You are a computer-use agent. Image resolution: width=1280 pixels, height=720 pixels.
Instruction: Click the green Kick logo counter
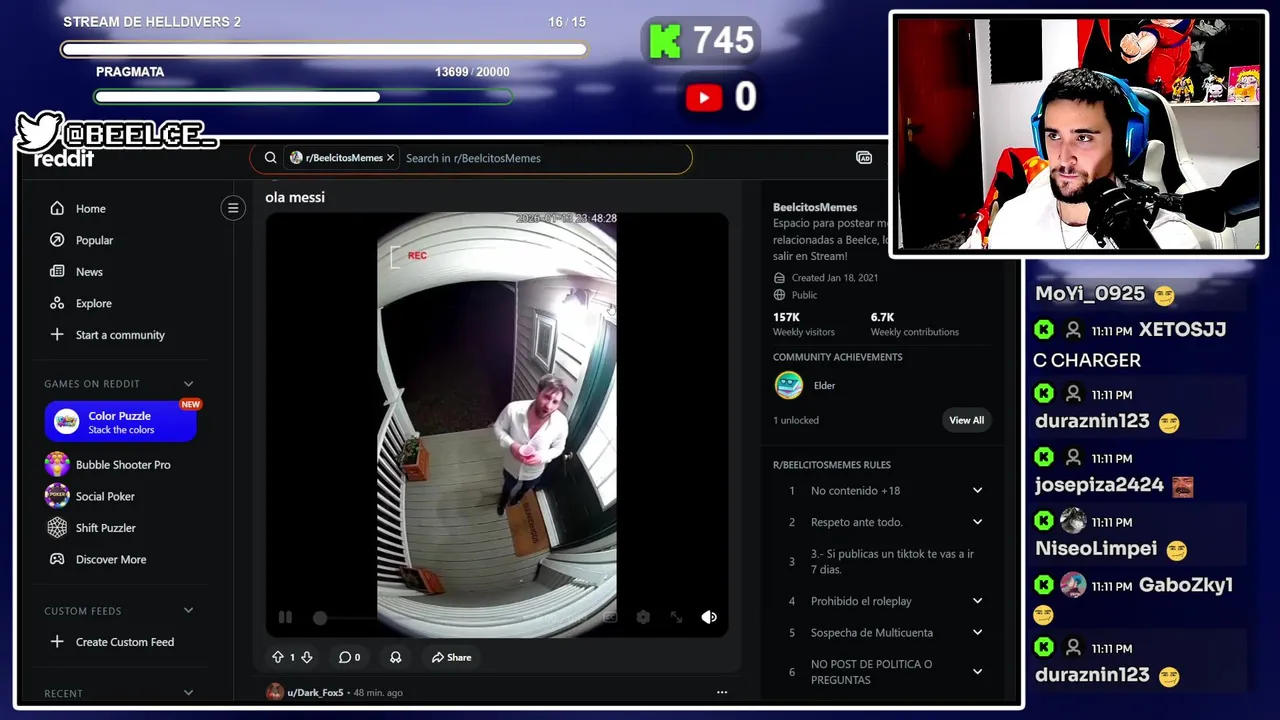click(665, 41)
